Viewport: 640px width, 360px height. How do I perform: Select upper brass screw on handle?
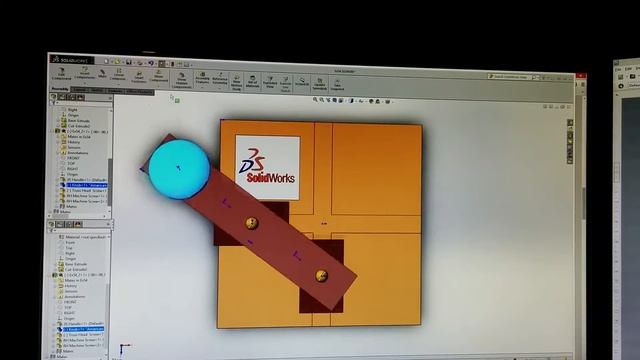[x=251, y=223]
